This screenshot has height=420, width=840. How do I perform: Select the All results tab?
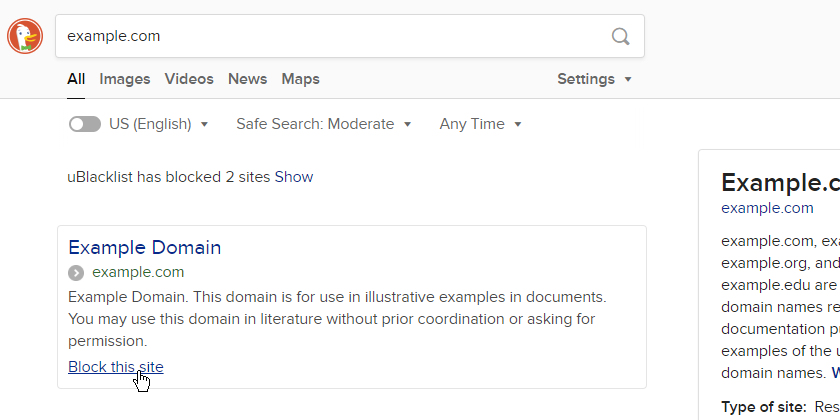[76, 79]
